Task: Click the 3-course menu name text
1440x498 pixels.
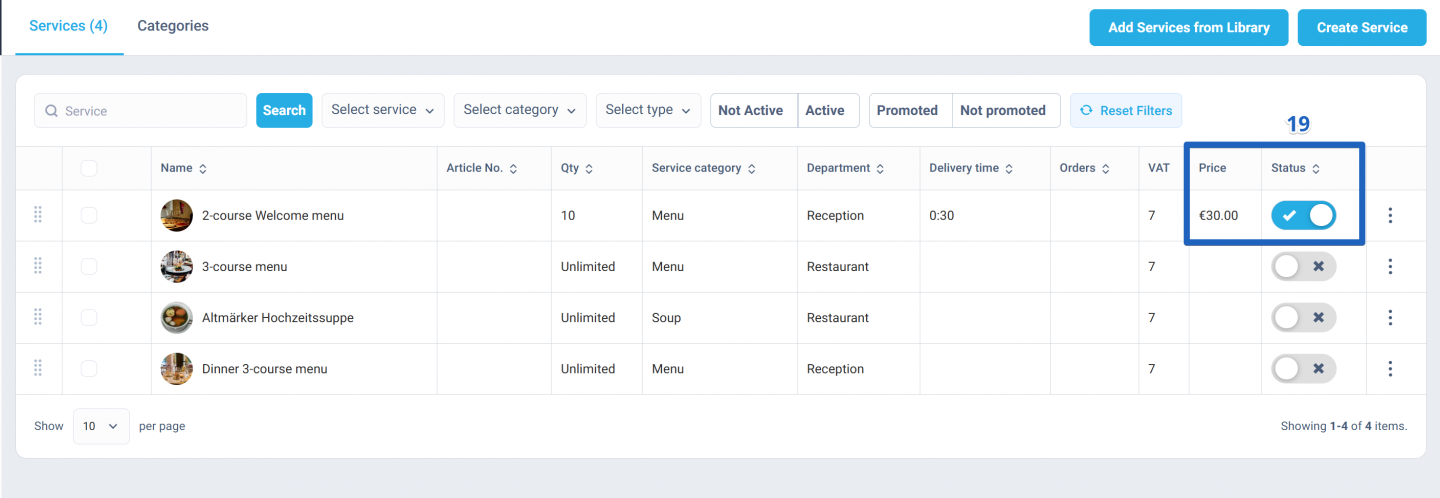Action: pyautogui.click(x=245, y=266)
